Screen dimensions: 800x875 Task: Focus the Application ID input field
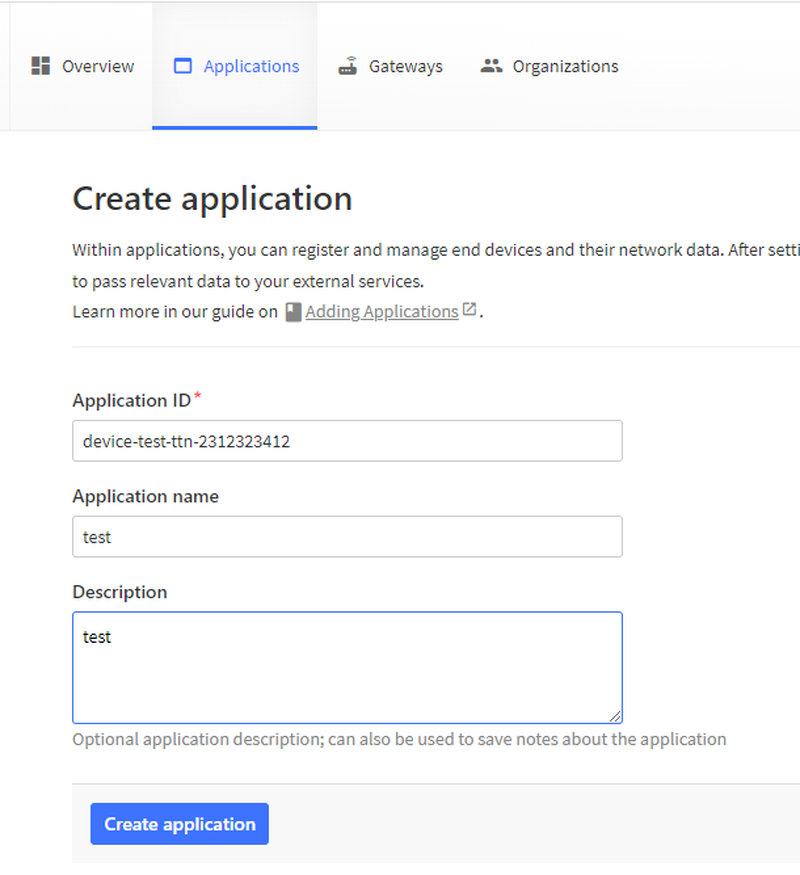347,441
